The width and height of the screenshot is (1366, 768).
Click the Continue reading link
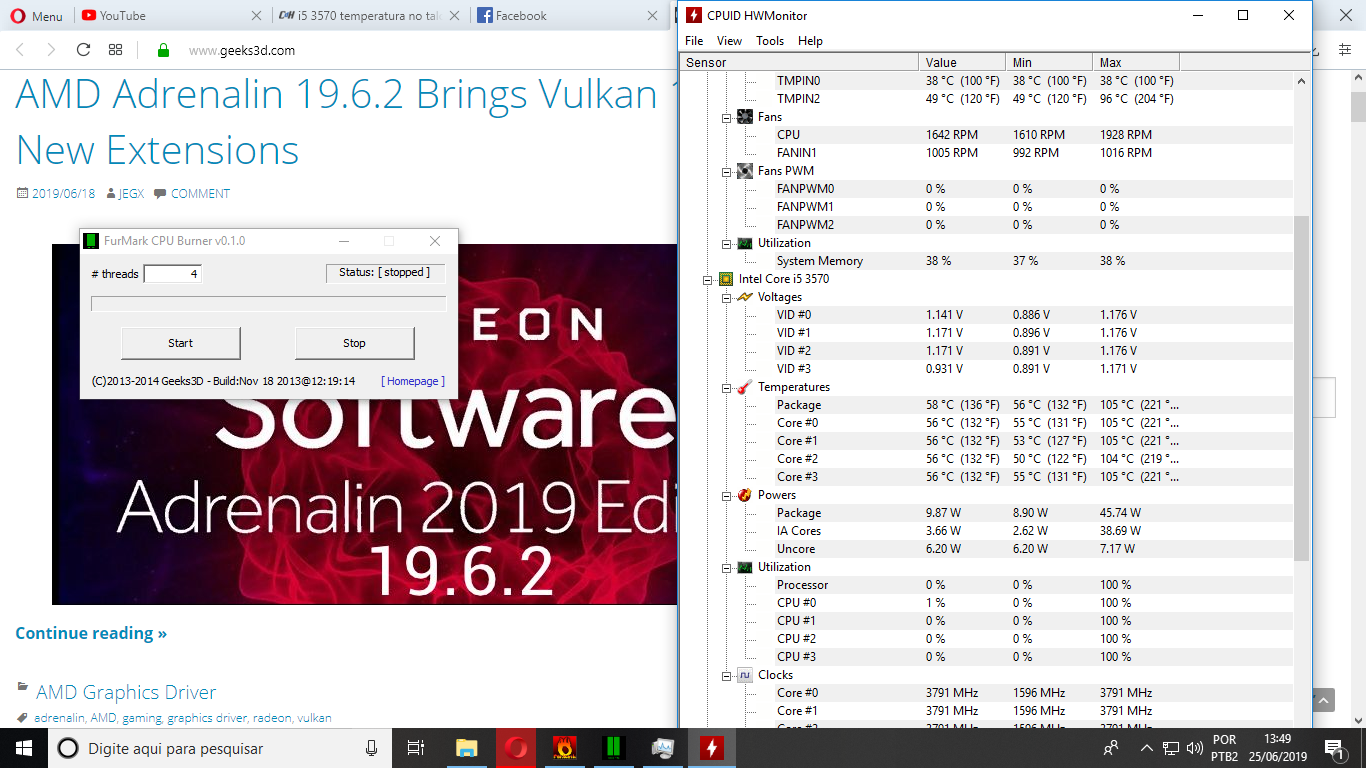point(91,633)
